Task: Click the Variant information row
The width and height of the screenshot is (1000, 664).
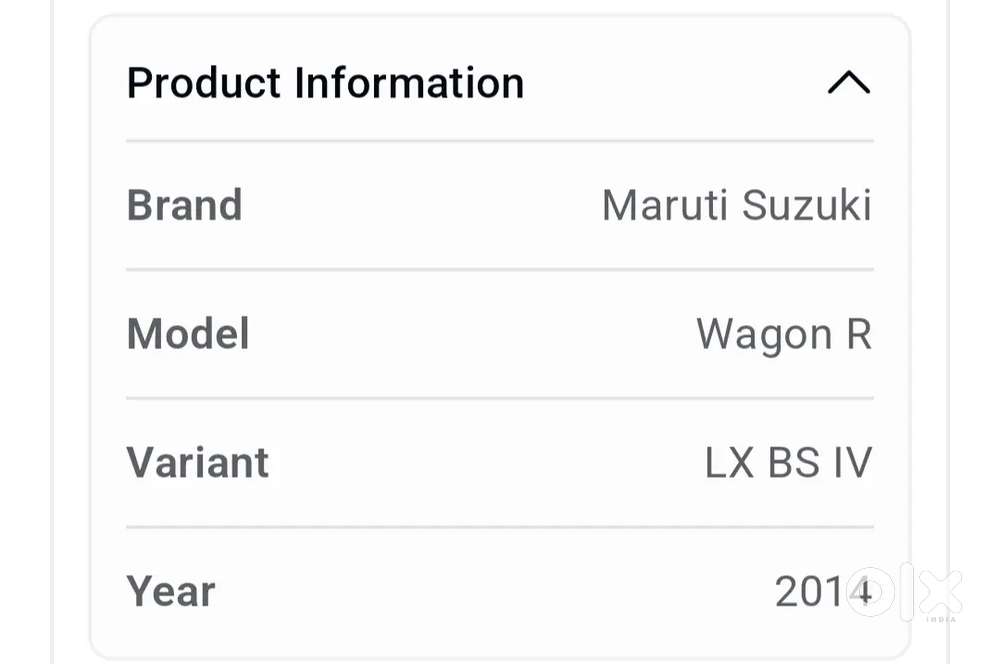Action: (x=500, y=462)
